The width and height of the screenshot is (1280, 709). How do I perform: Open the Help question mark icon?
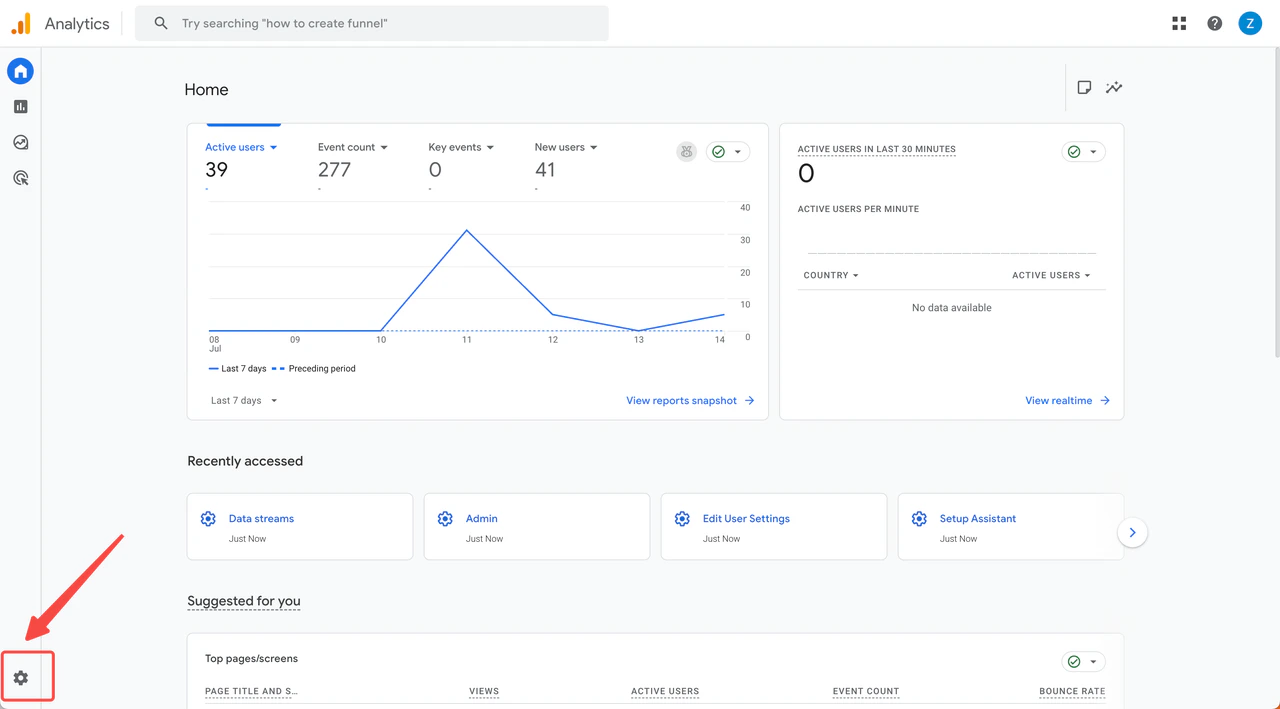1214,23
